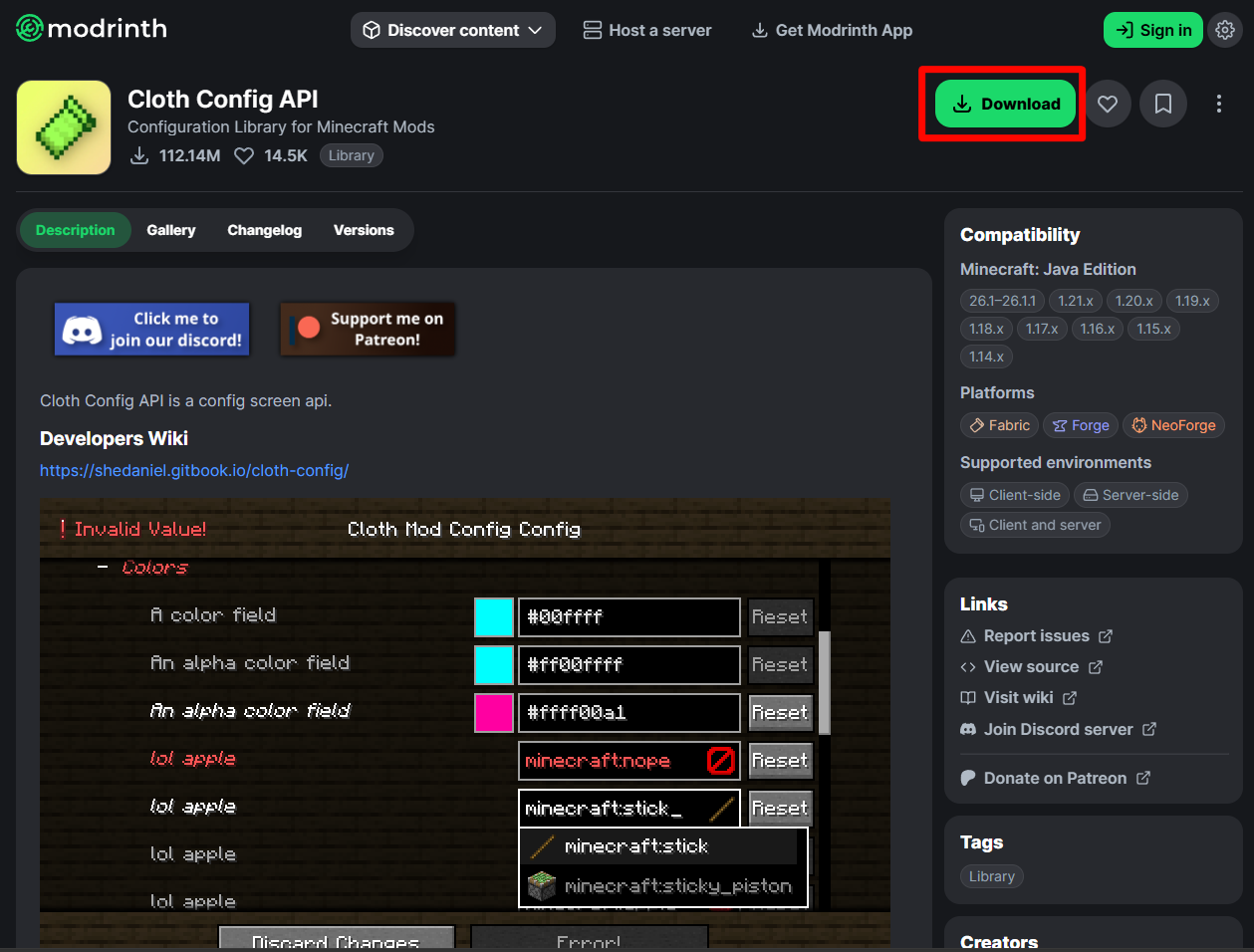Click the green Download button
The image size is (1254, 952).
click(1004, 104)
